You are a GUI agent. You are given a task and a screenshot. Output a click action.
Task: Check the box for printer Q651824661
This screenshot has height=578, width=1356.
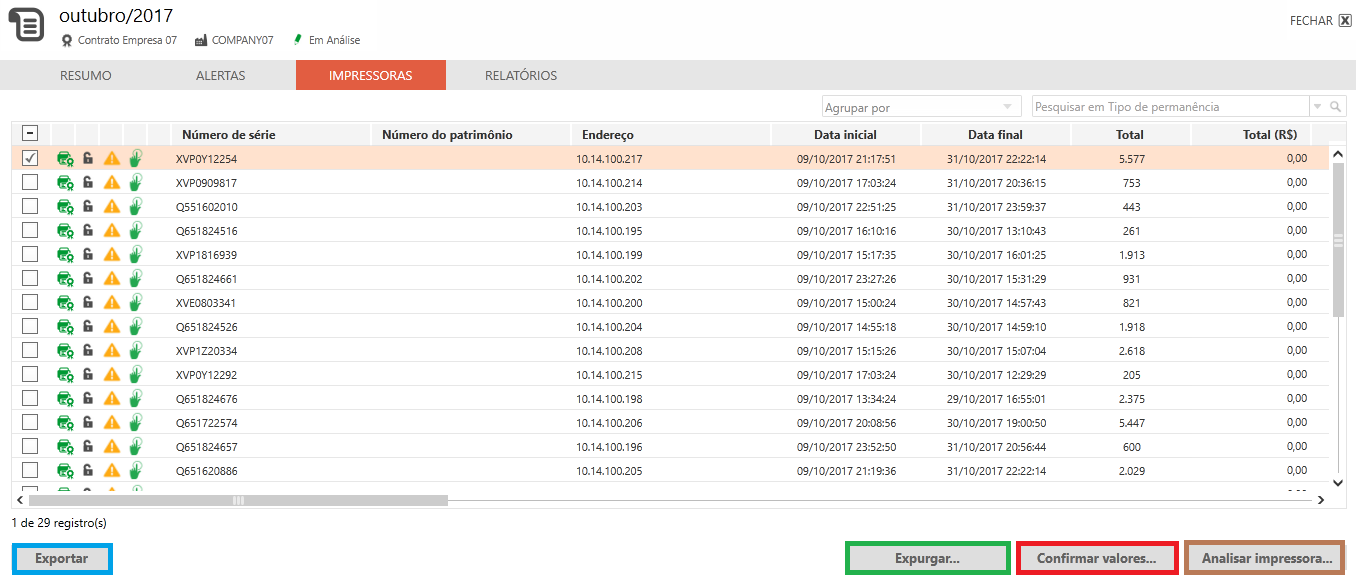point(30,279)
